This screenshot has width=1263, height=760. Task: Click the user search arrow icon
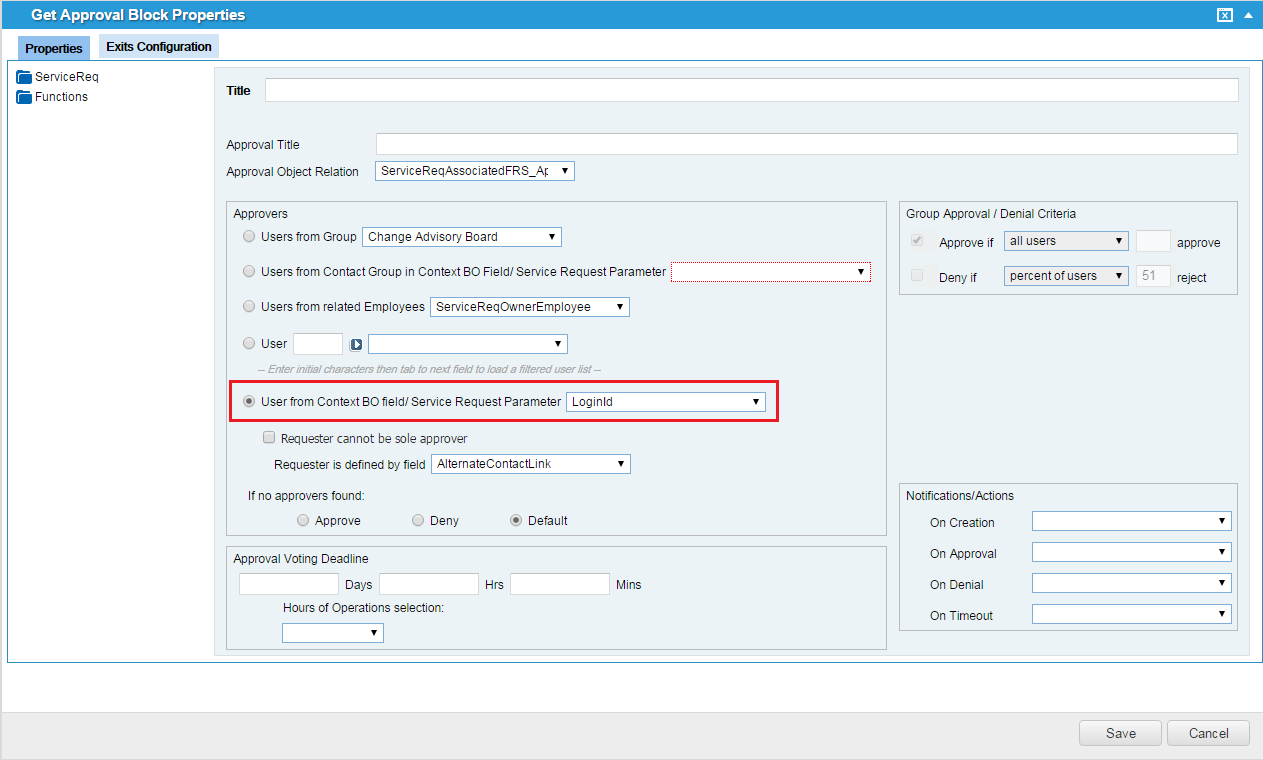[356, 344]
